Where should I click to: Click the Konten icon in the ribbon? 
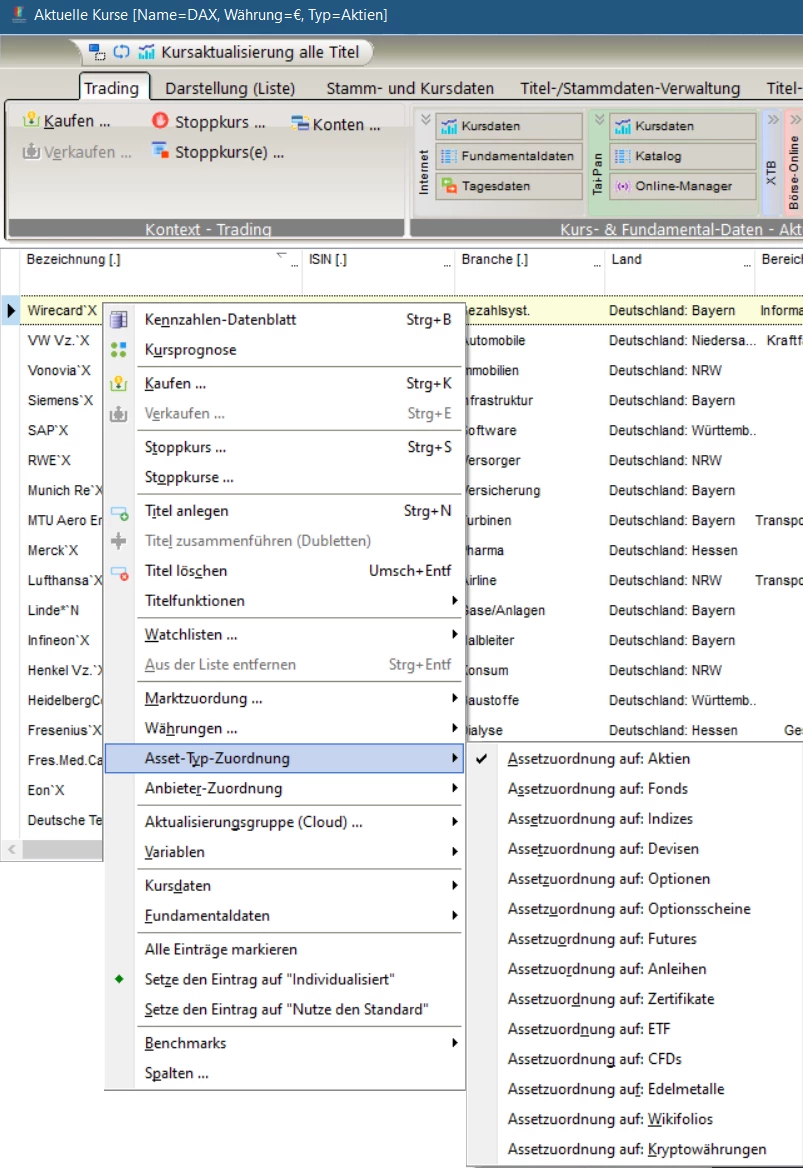(x=299, y=123)
